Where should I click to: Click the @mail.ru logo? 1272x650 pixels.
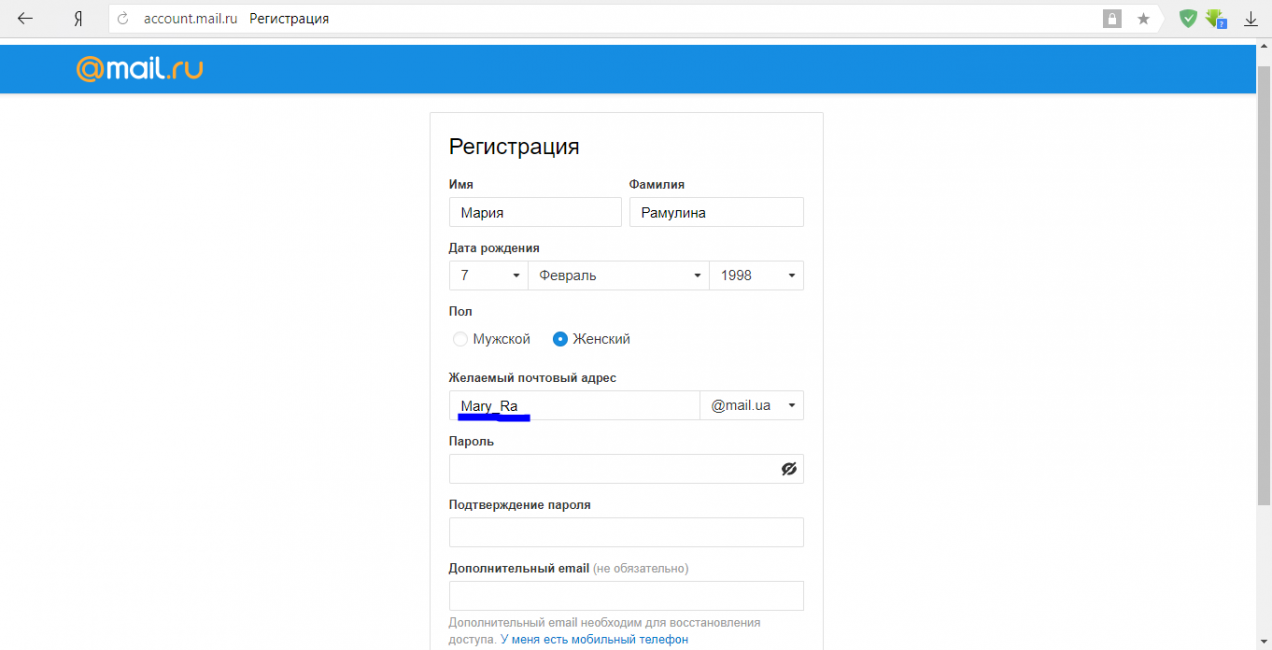140,69
